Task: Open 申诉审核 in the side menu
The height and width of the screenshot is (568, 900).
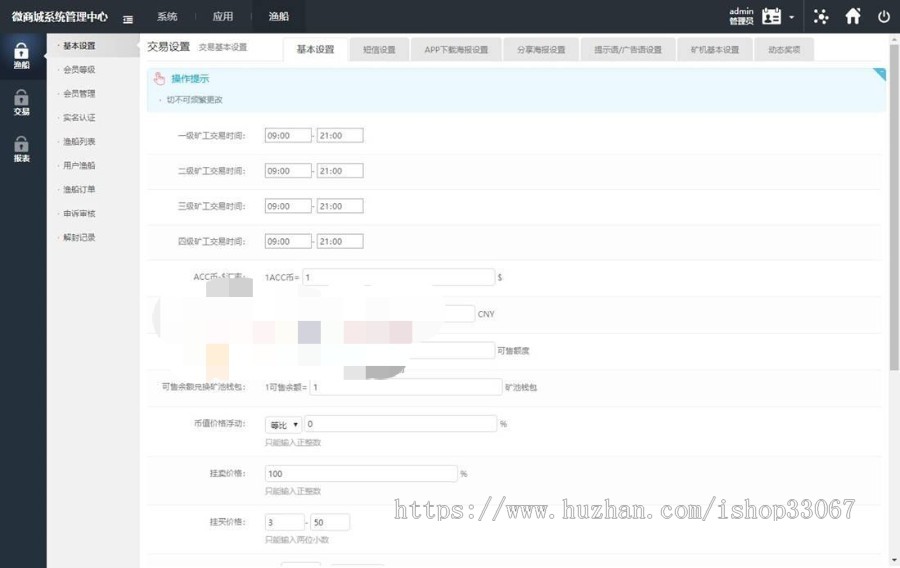Action: coord(79,213)
